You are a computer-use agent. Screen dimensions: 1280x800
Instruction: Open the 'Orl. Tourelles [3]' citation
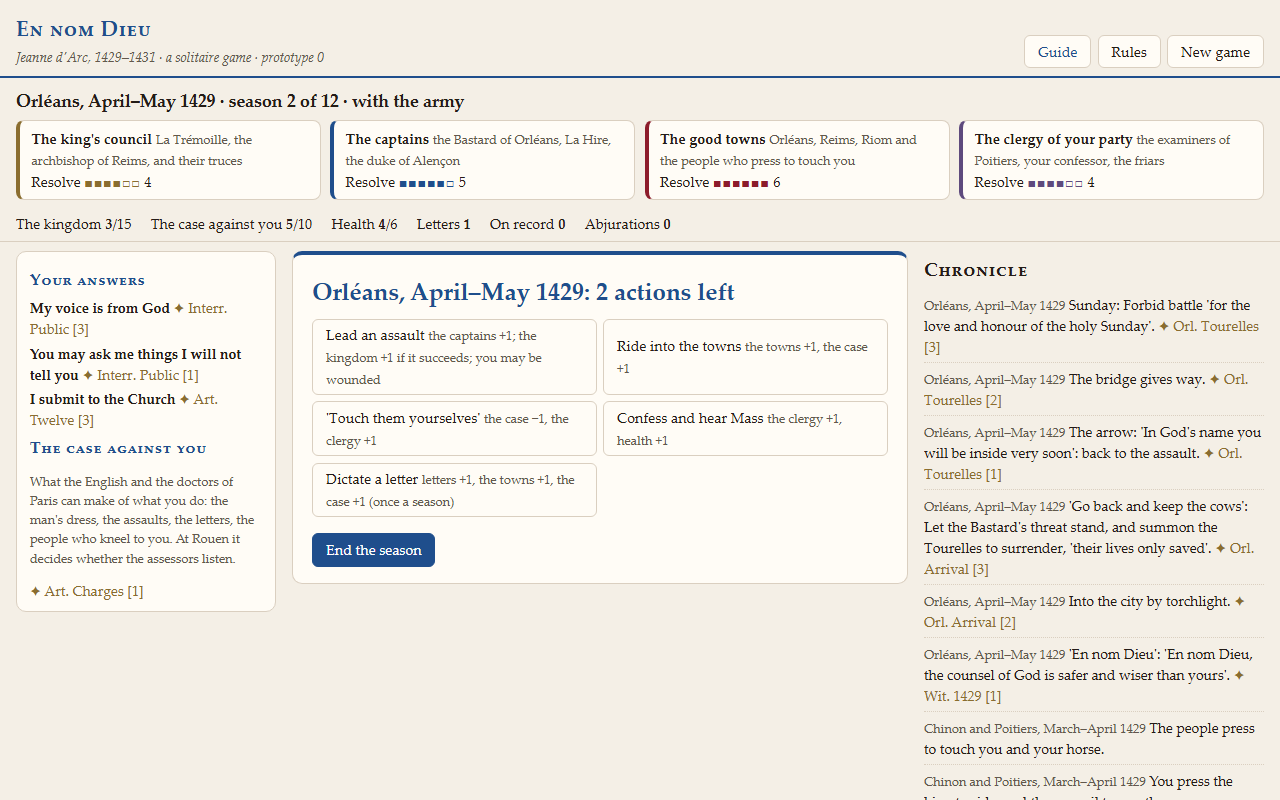coord(1092,337)
